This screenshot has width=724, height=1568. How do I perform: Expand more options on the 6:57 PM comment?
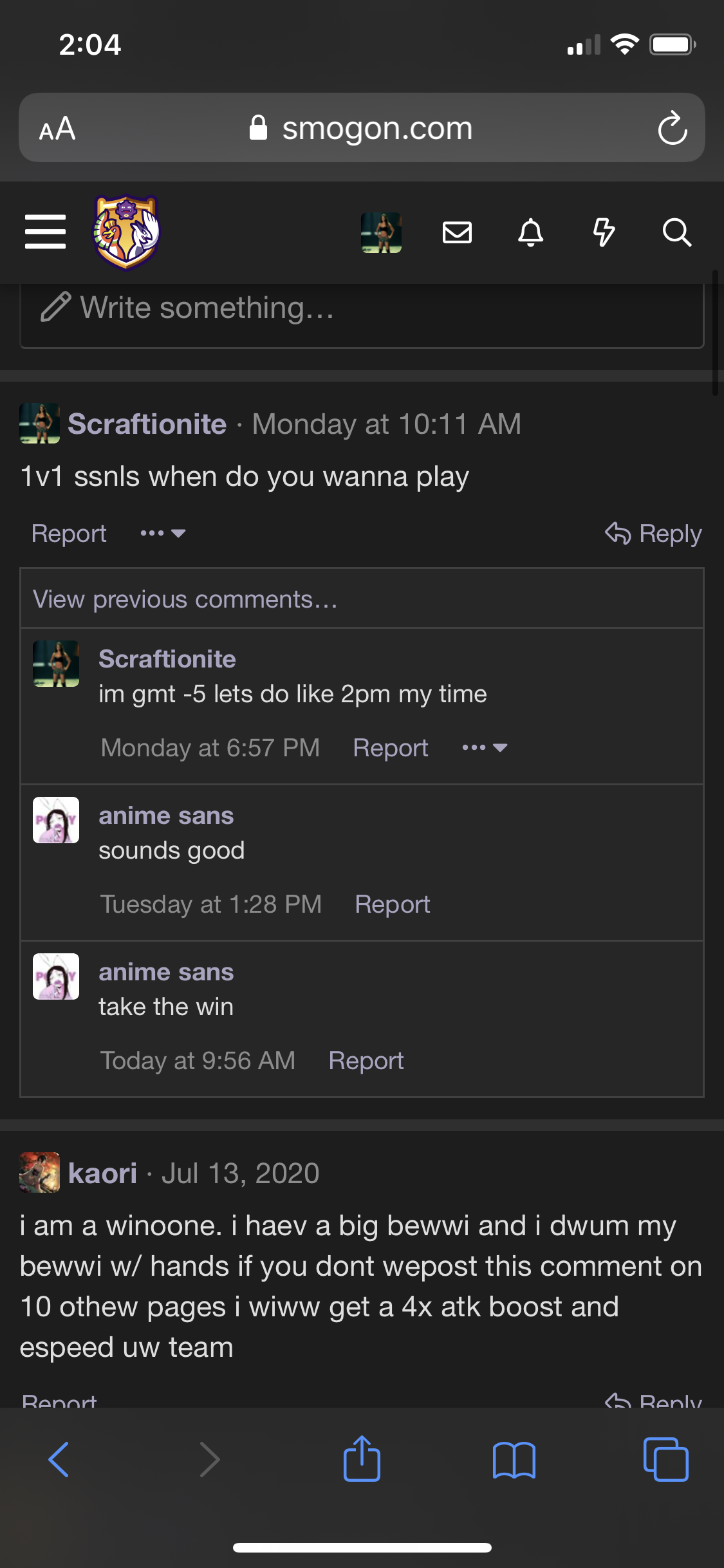tap(485, 747)
